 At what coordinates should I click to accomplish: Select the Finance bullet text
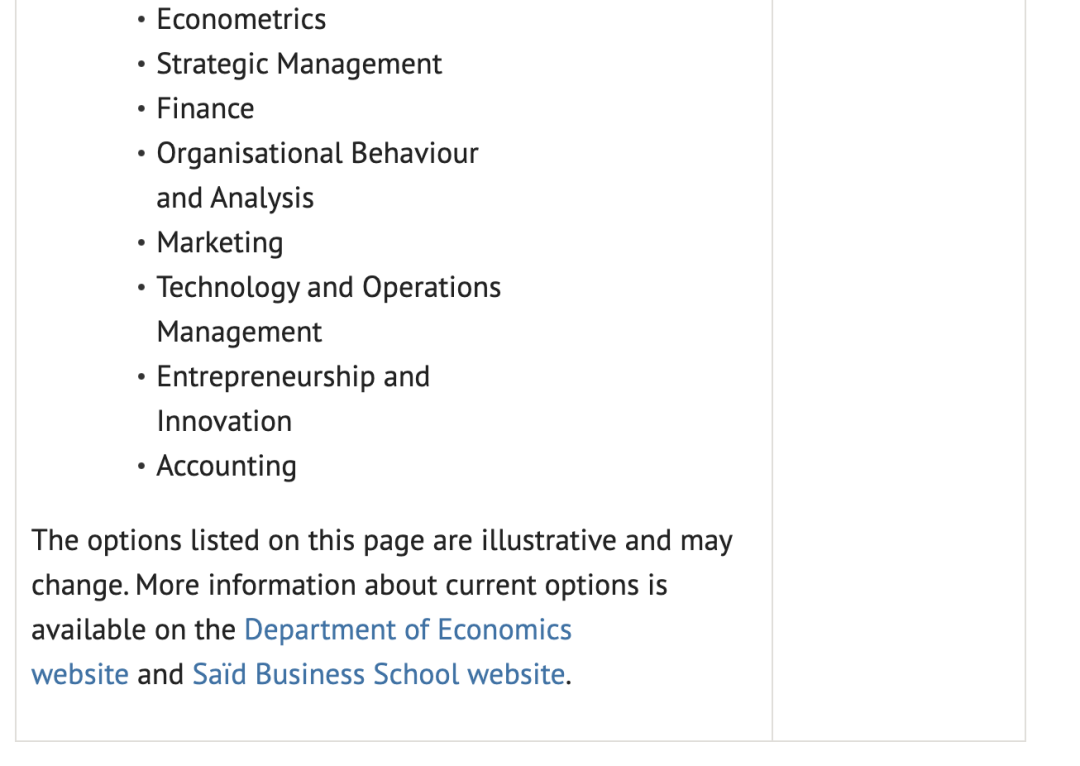(x=205, y=109)
